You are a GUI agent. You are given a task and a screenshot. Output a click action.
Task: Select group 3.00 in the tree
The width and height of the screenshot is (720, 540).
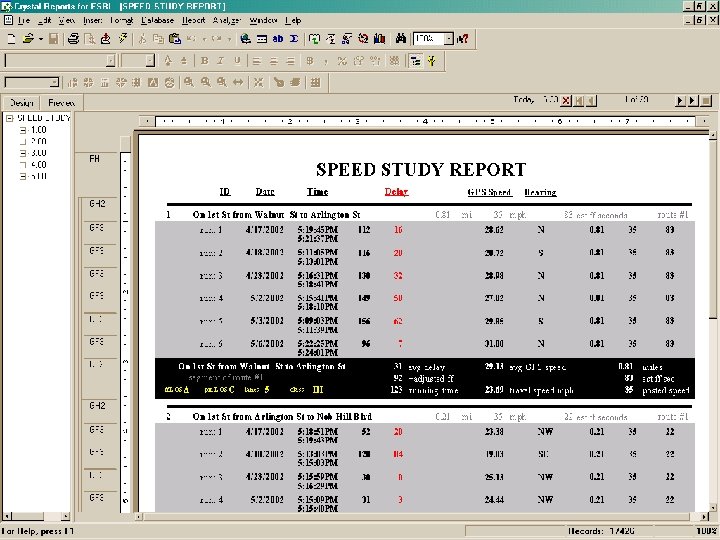point(37,153)
